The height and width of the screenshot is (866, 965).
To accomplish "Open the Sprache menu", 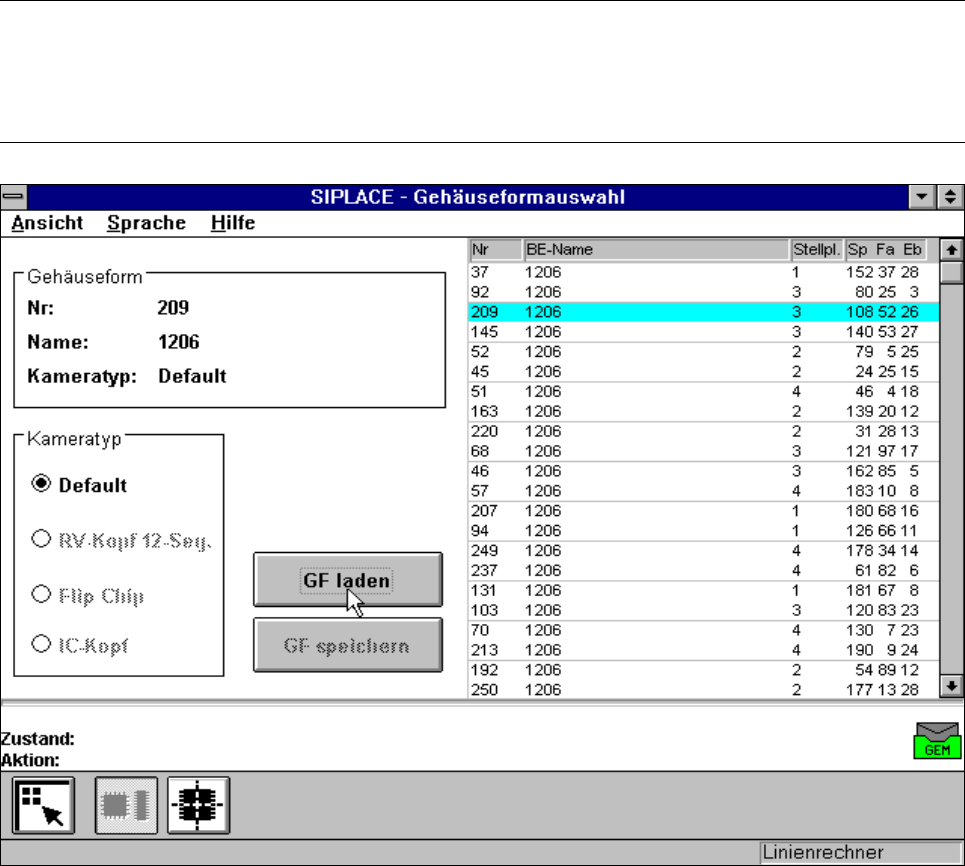I will (x=146, y=223).
